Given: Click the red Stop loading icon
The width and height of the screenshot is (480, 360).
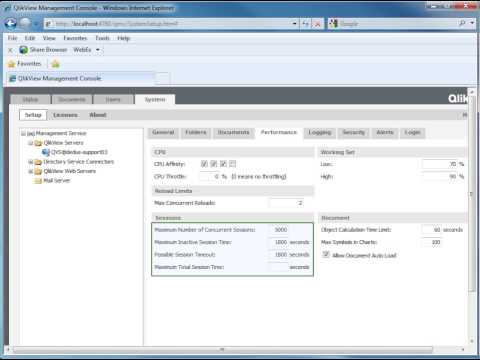Looking at the screenshot, I should 318,24.
